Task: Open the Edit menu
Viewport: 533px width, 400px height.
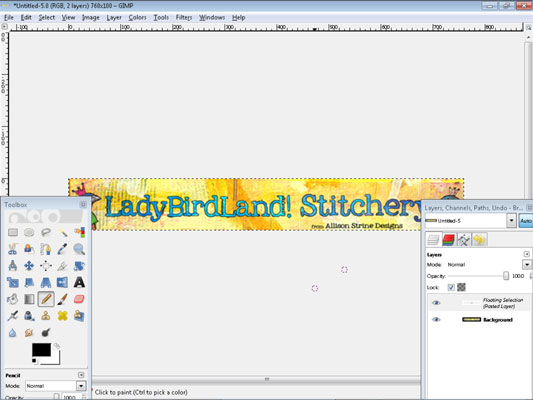Action: (26, 17)
